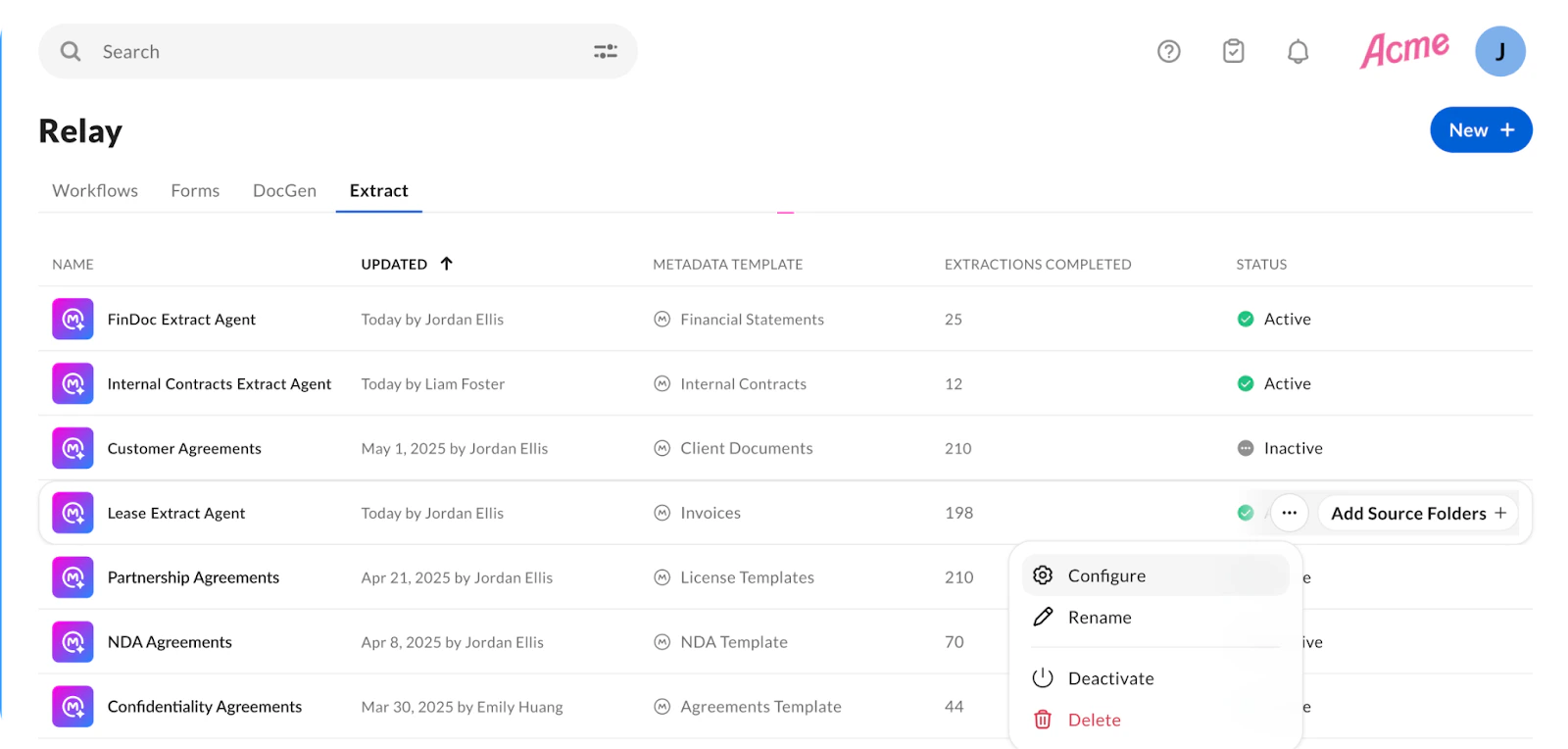Open the J user avatar menu

[1499, 51]
